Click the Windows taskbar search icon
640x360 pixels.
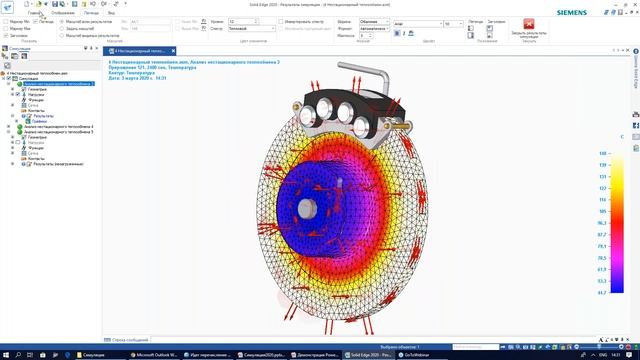pos(18,355)
